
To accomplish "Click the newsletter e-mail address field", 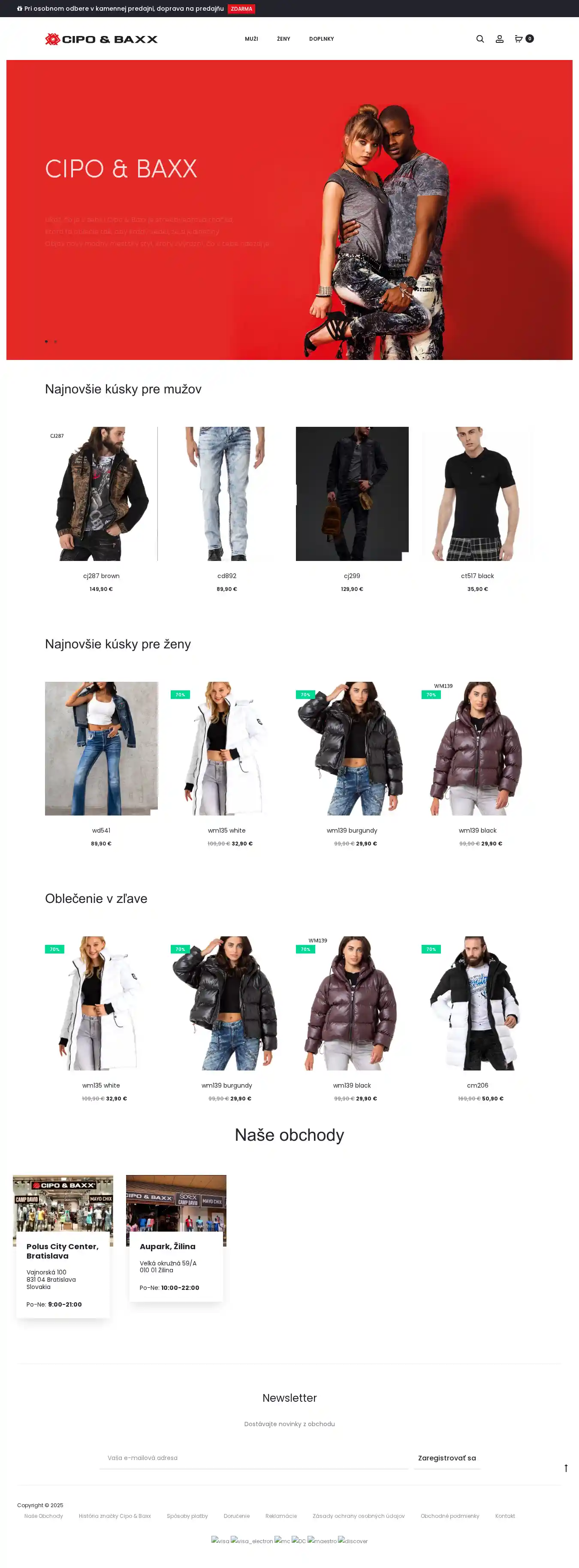I will [253, 1458].
